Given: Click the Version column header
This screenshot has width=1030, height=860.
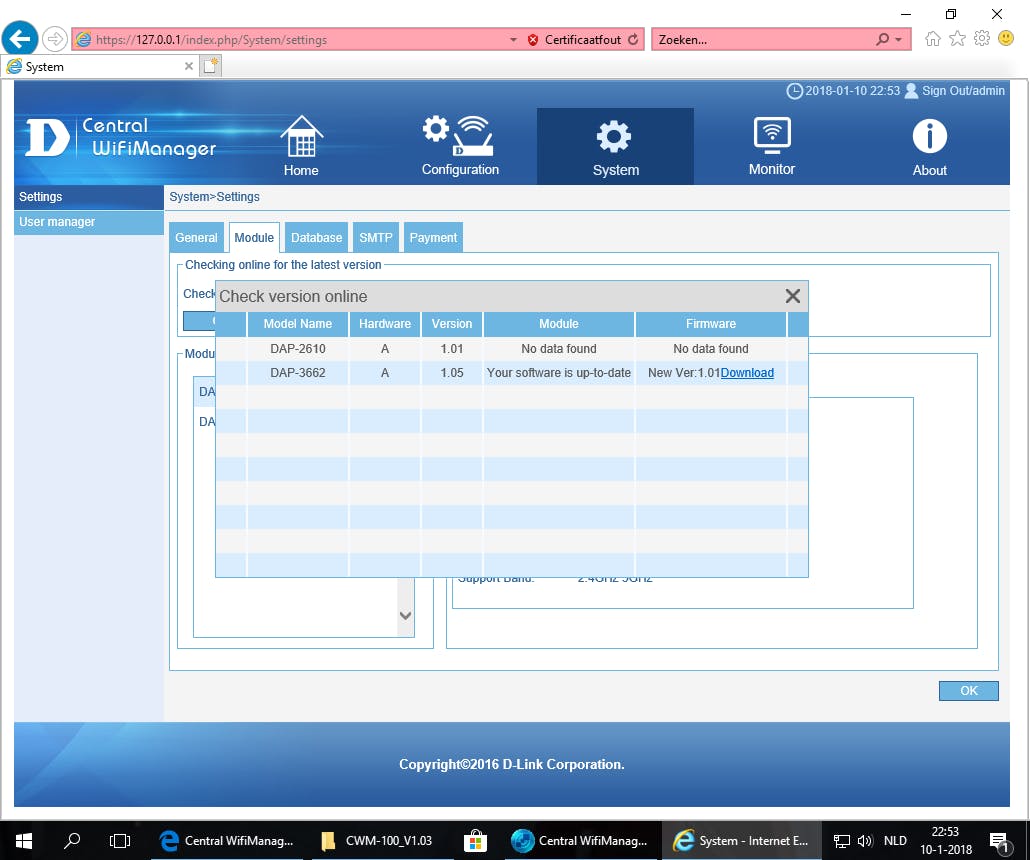Looking at the screenshot, I should (x=452, y=324).
